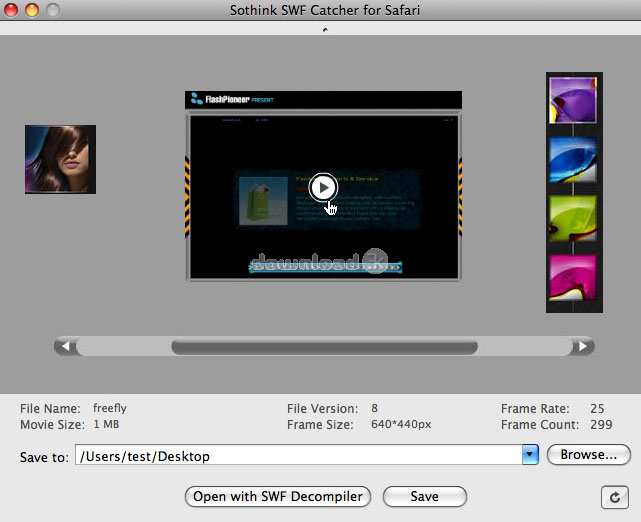Click the Save button
The height and width of the screenshot is (522, 641).
pos(425,496)
